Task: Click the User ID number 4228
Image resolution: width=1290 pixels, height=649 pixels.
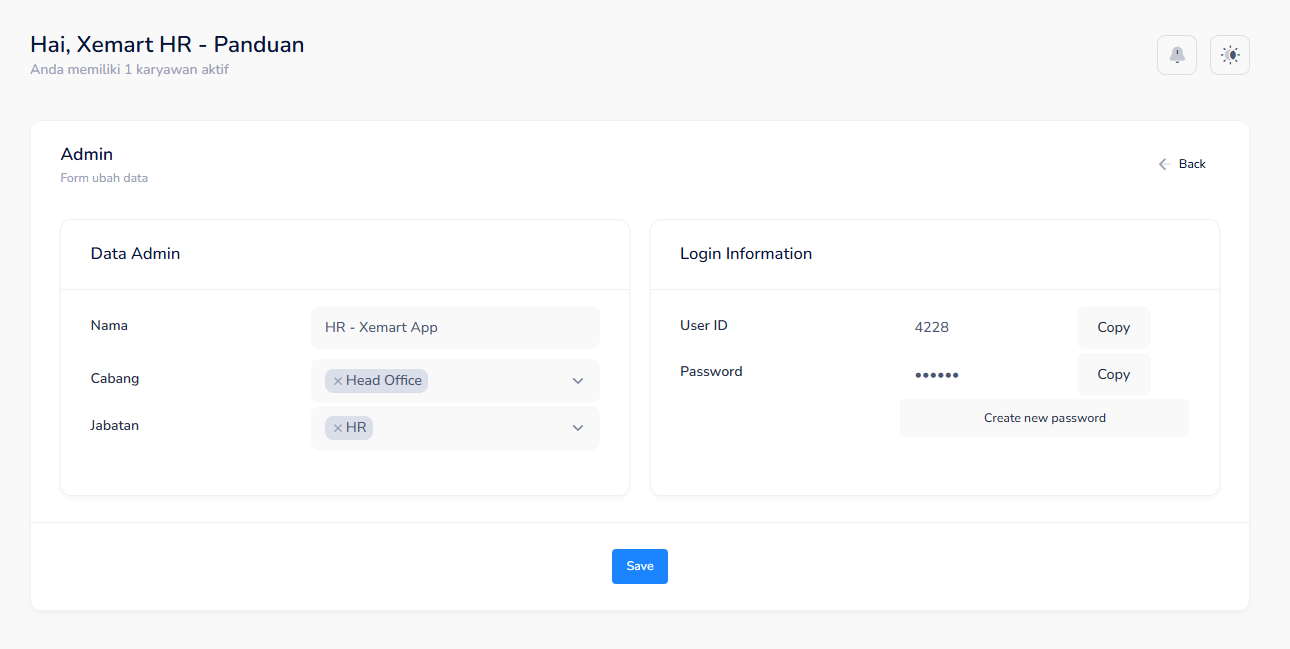Action: (x=931, y=327)
